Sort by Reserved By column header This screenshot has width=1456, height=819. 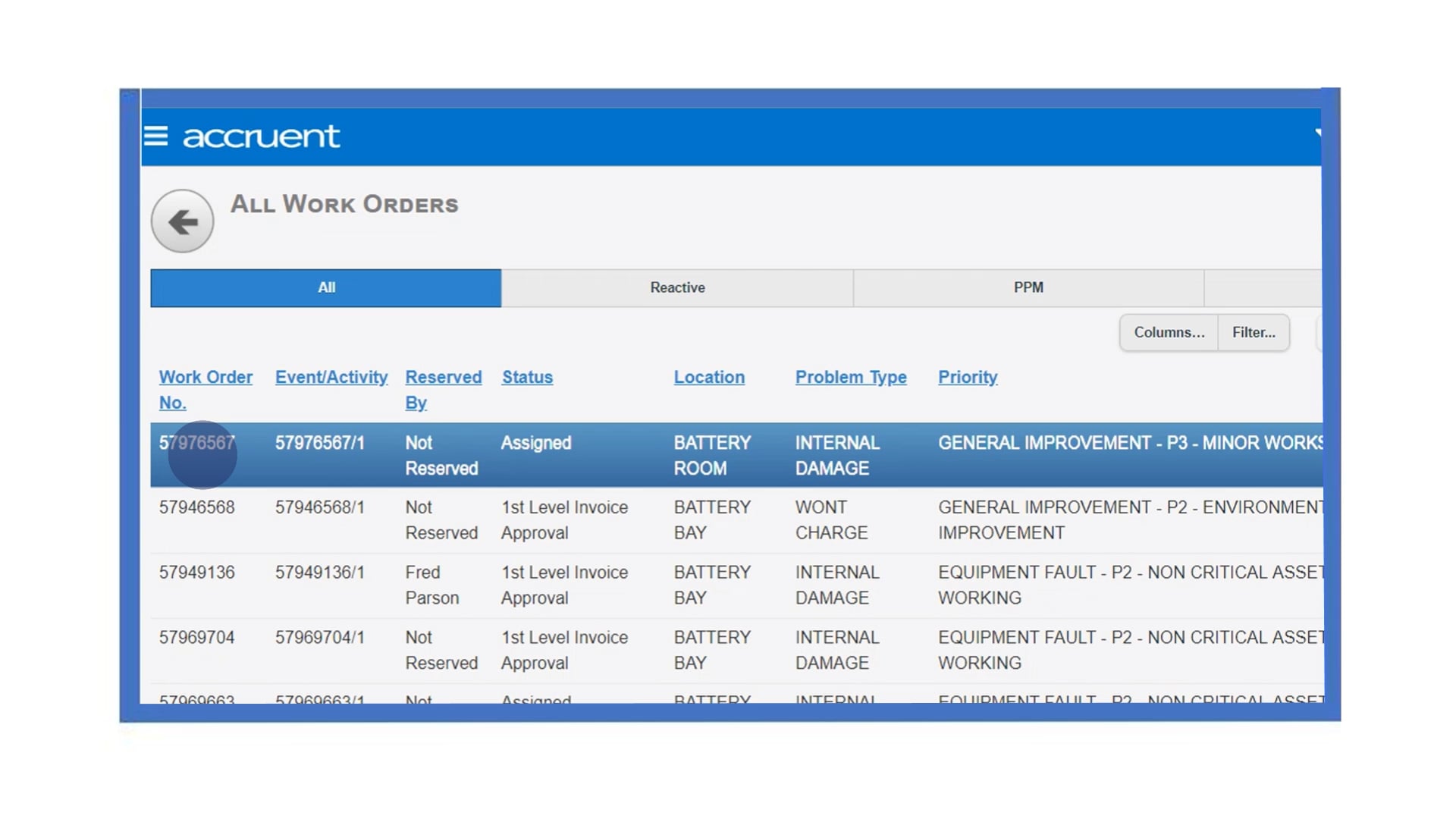click(x=443, y=378)
